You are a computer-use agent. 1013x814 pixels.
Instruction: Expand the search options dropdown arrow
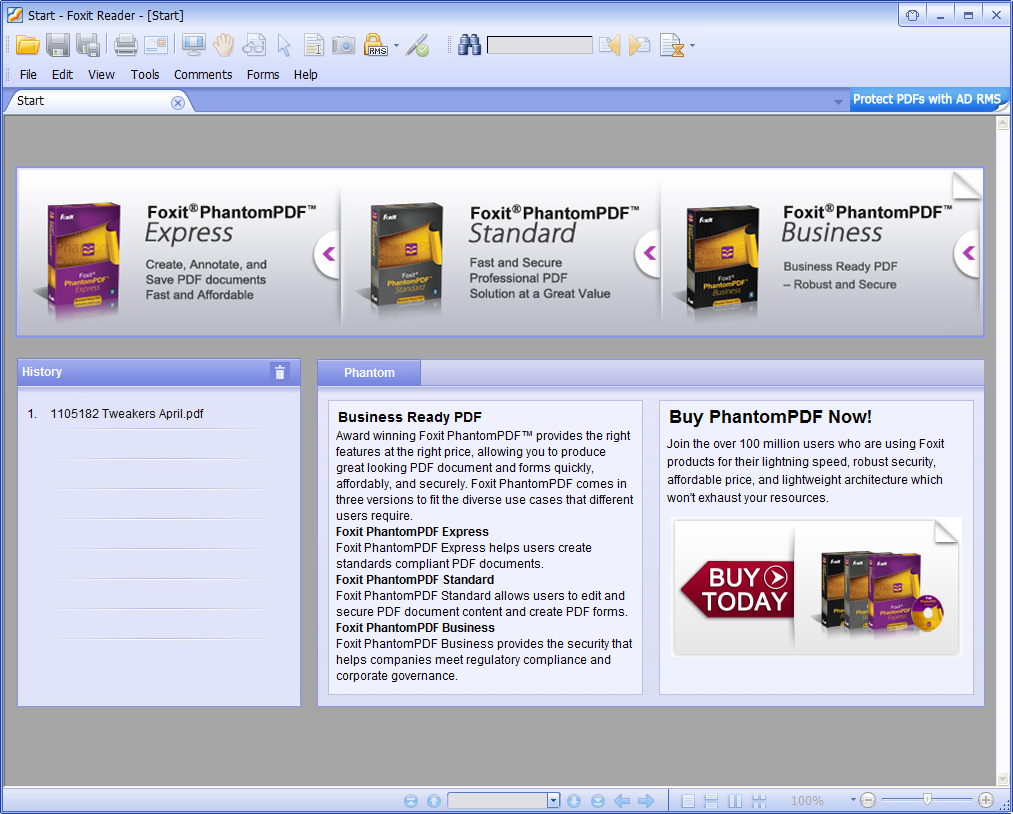coord(692,46)
